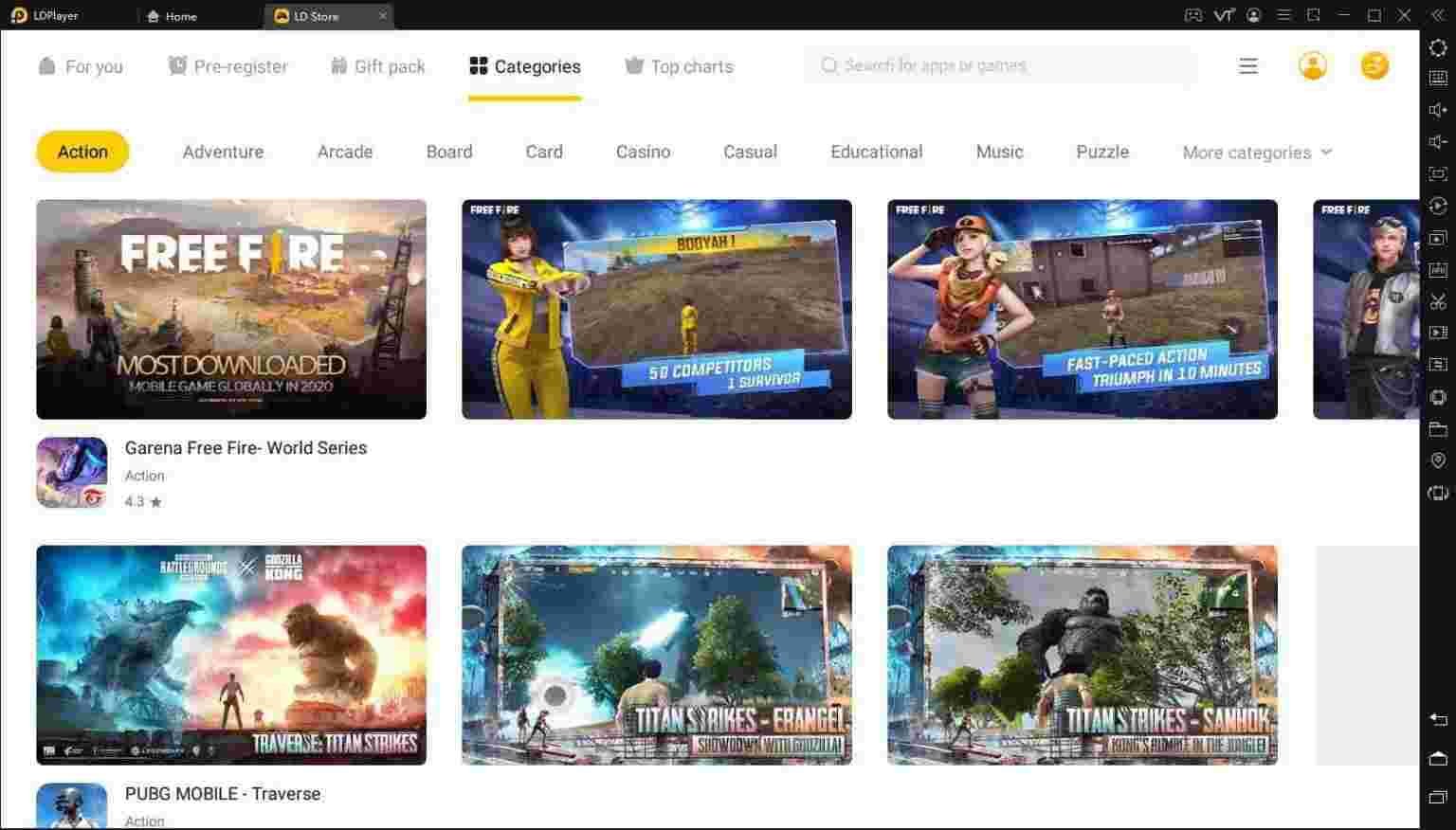Open the virtual location icon

click(x=1437, y=460)
